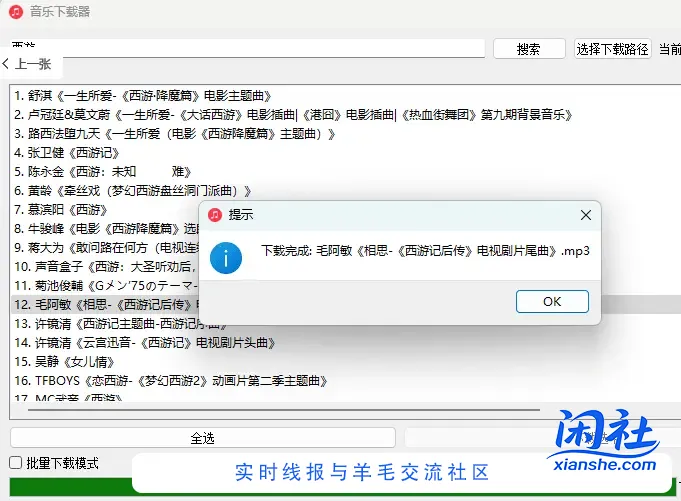Select song 11 菊池俊輔《Gメン'75のテーマ

(106, 286)
